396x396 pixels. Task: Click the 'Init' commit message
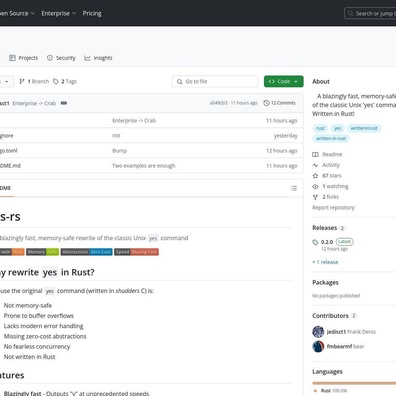tap(116, 136)
